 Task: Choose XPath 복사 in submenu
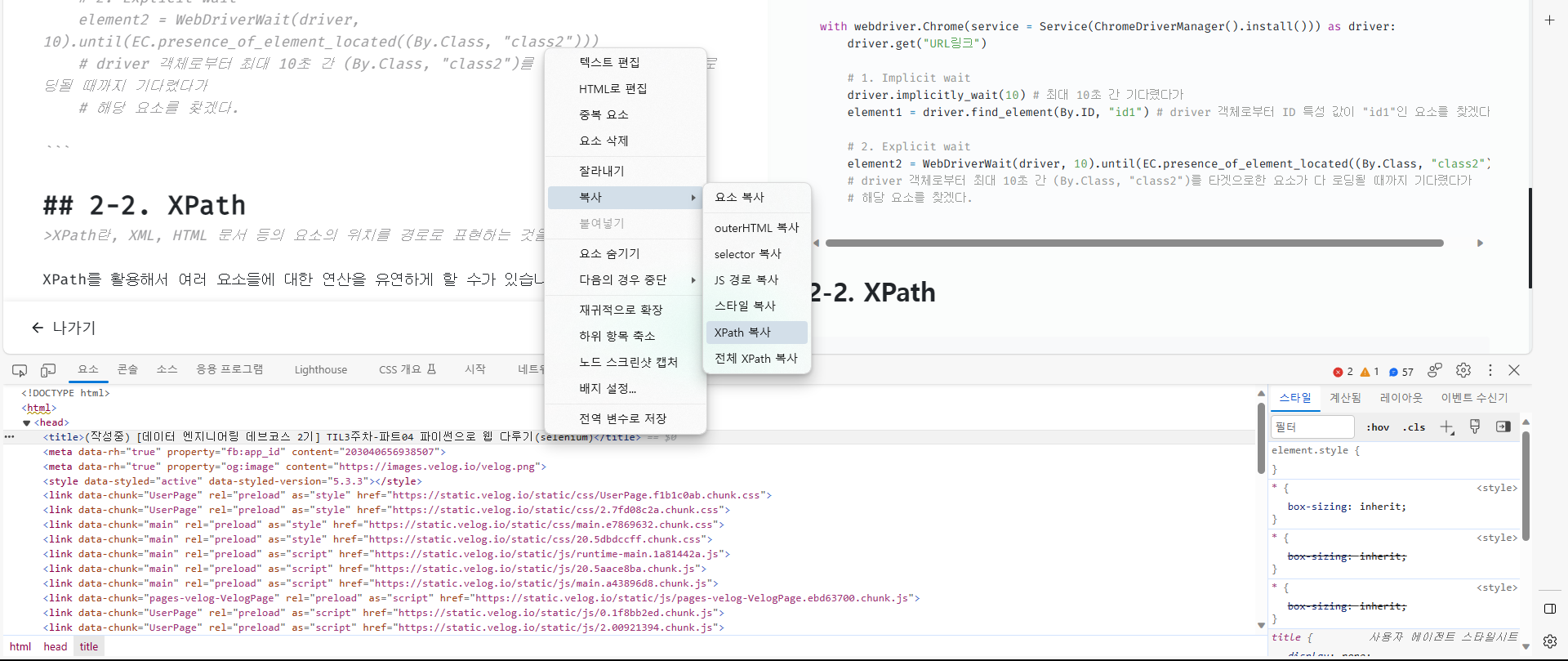[757, 332]
